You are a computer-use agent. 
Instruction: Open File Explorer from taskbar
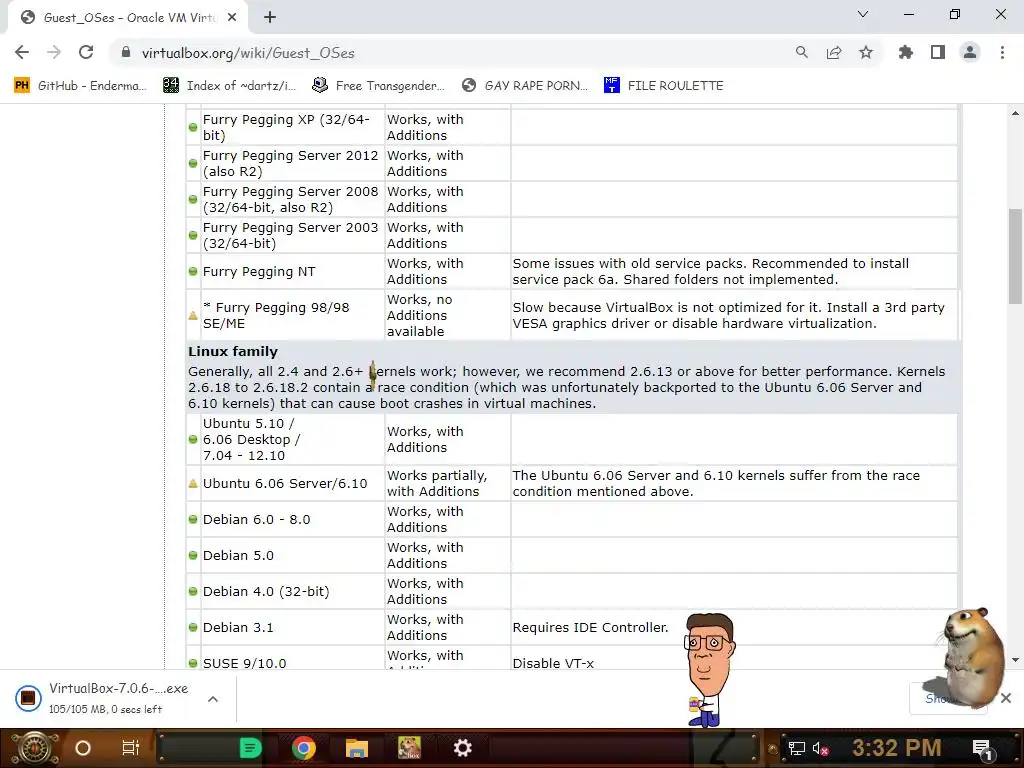pyautogui.click(x=357, y=748)
